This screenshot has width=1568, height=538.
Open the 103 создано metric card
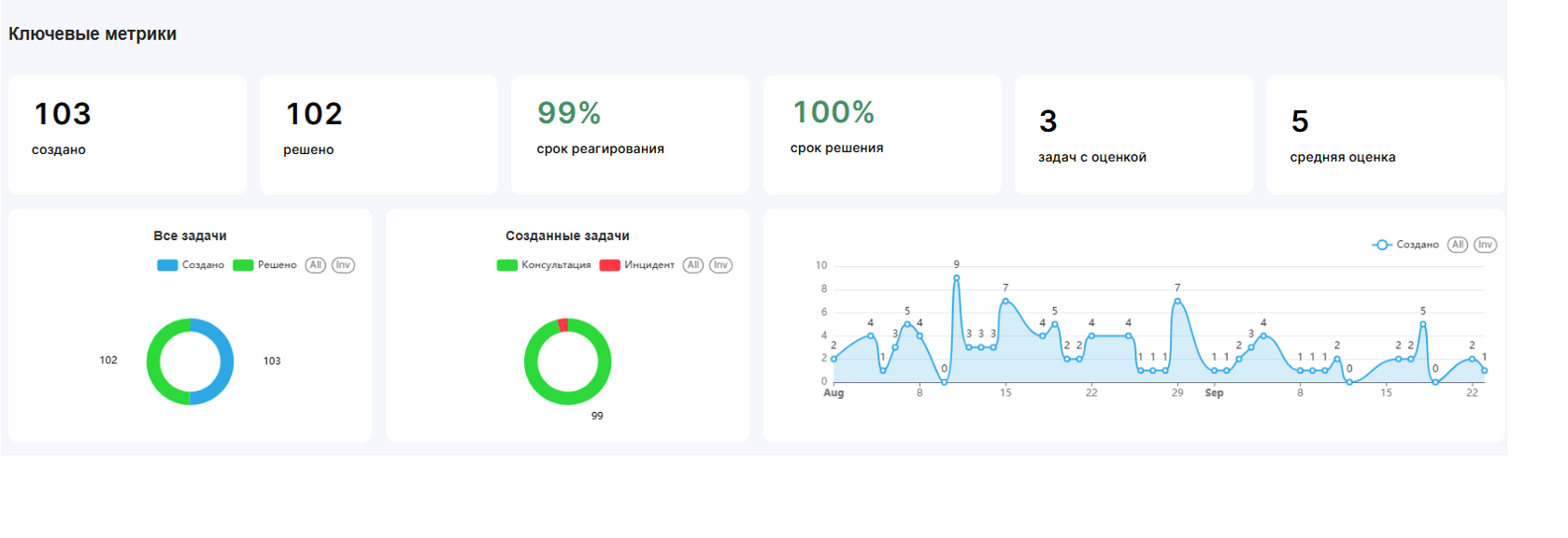(128, 134)
